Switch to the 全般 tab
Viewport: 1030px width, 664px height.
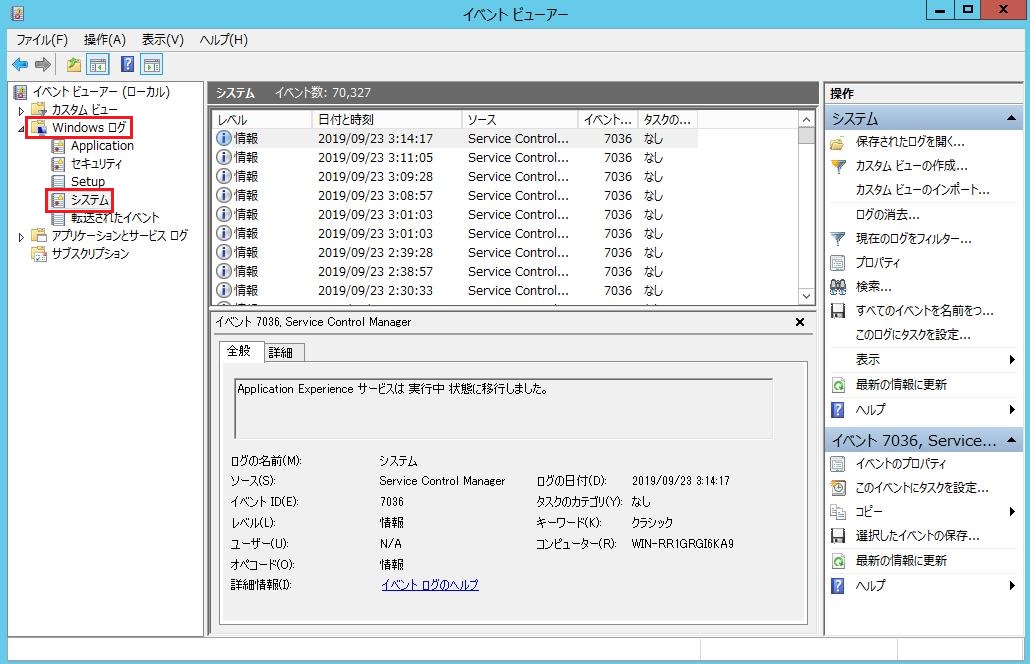[x=239, y=351]
